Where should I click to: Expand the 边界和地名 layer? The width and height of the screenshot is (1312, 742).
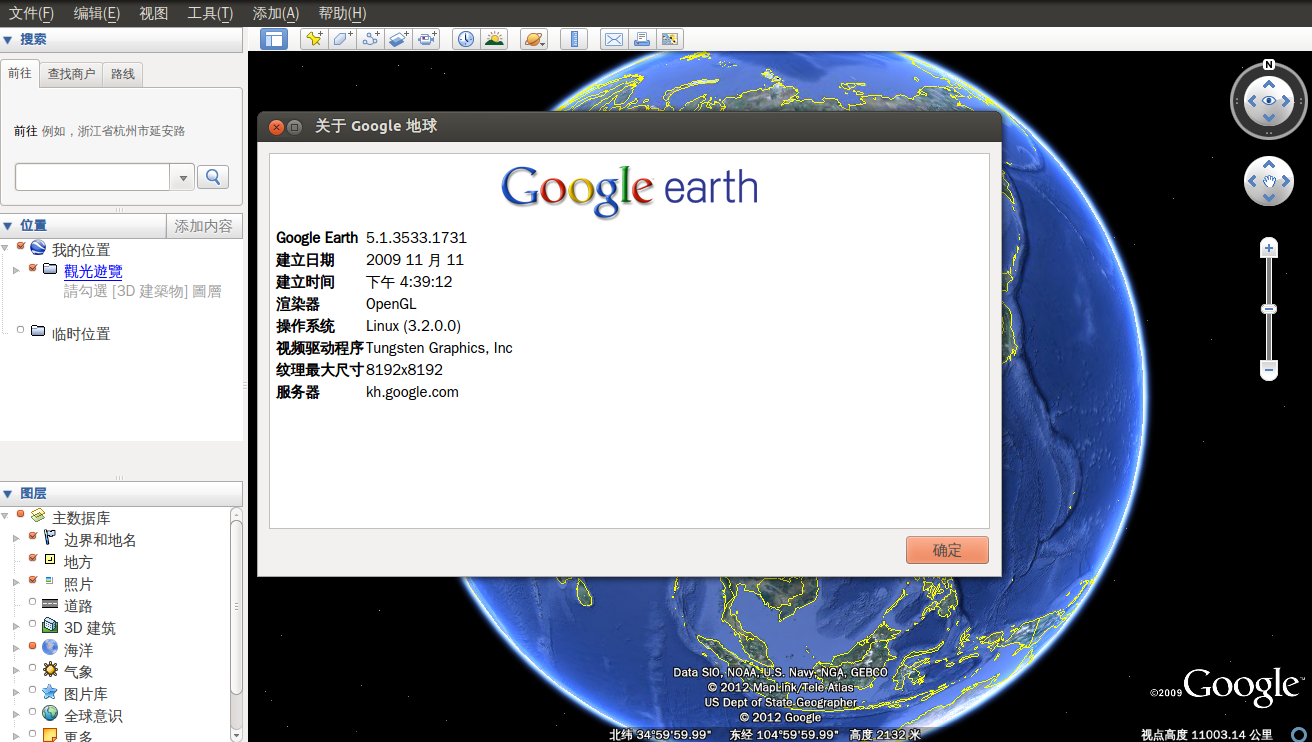coord(16,539)
